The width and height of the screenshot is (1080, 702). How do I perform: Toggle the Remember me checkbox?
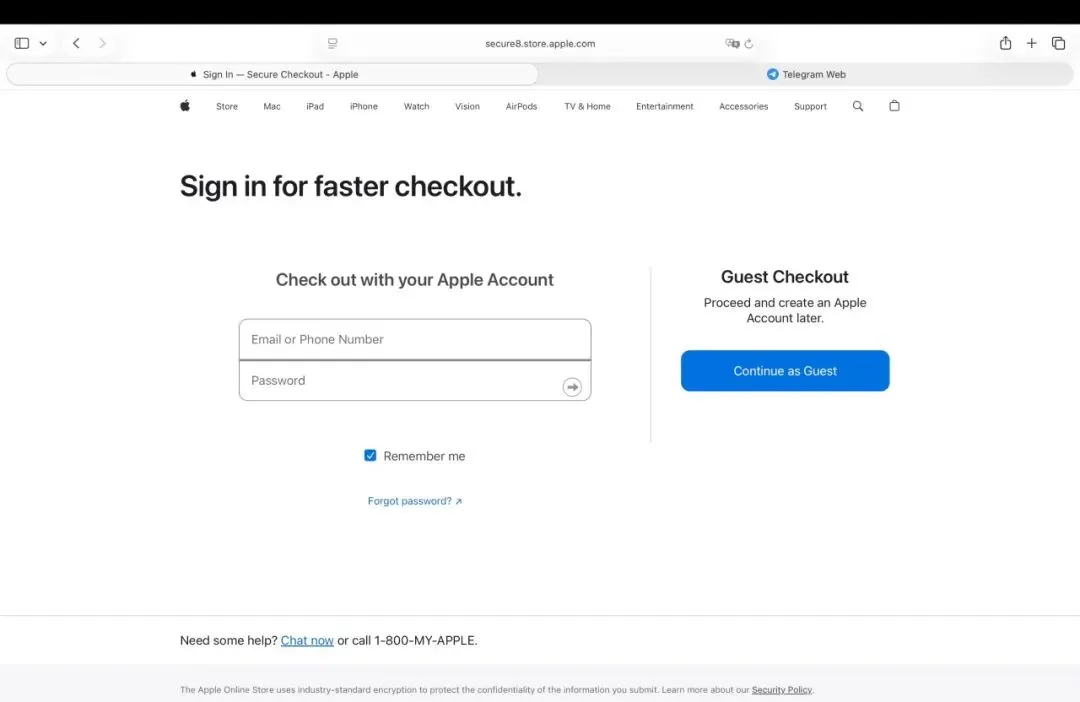click(x=370, y=455)
